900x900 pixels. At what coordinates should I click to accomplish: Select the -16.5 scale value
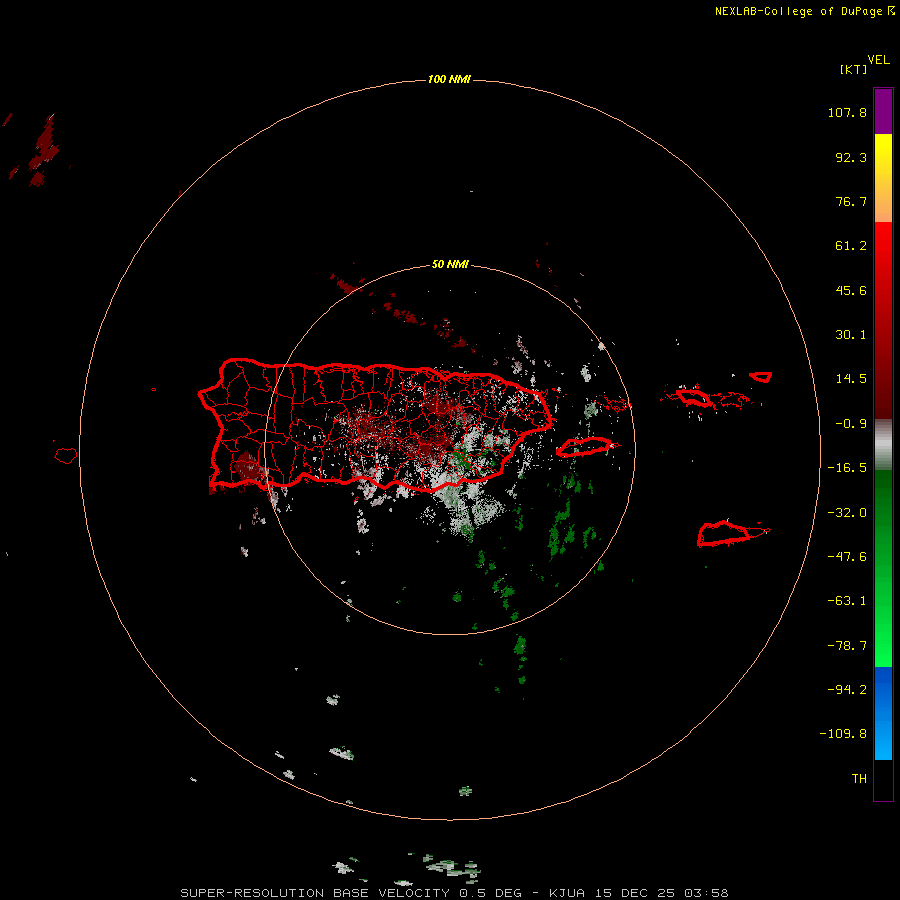pos(847,468)
